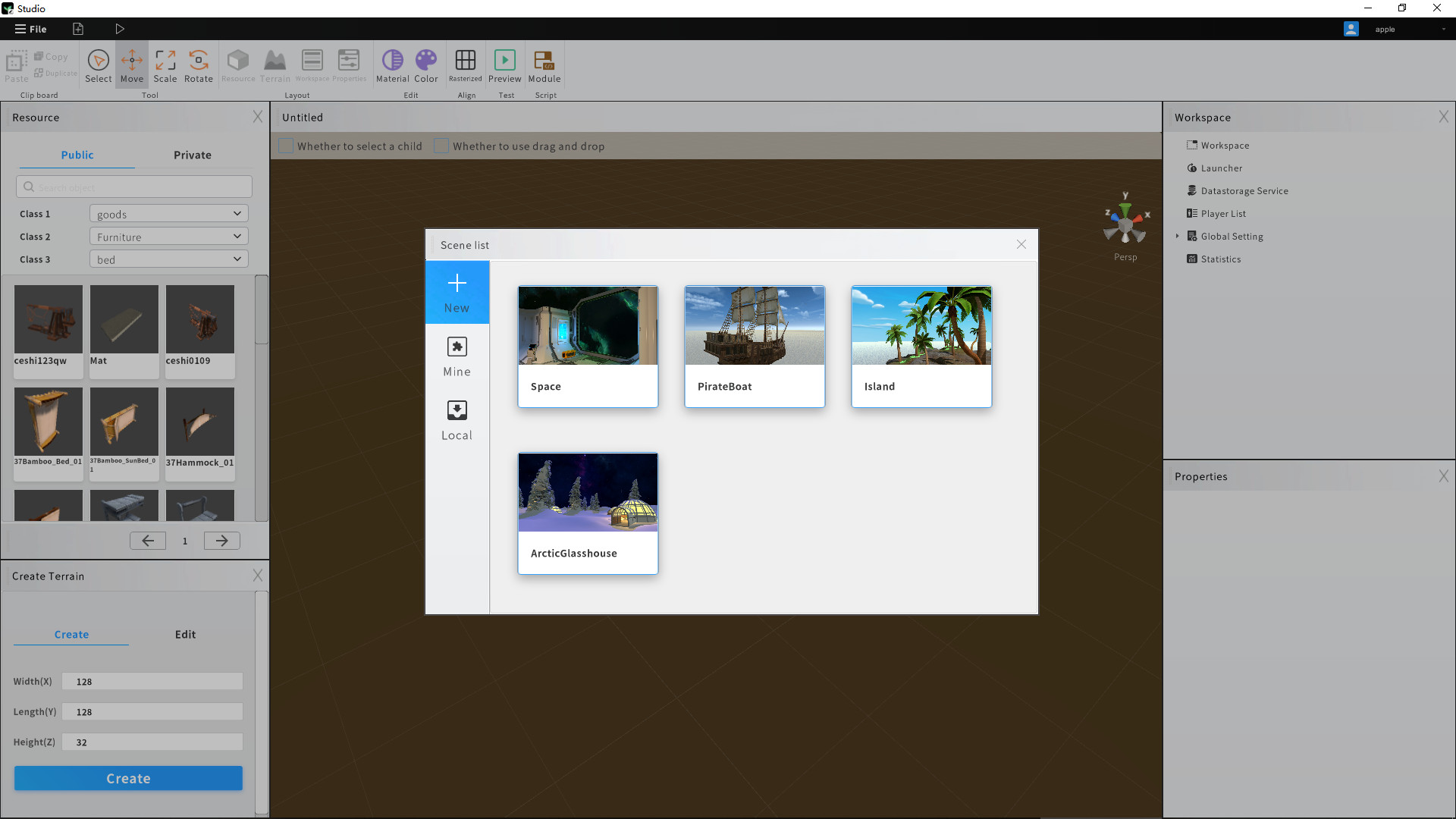Open the Material editor
Screen dimensions: 1456x819
[x=392, y=65]
